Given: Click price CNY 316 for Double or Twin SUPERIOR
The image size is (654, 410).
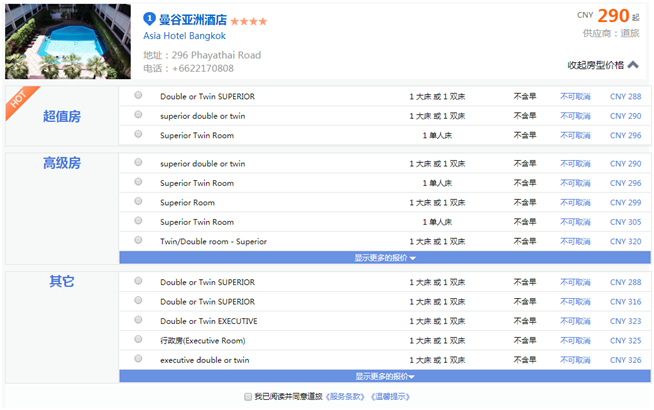Looking at the screenshot, I should pos(625,302).
